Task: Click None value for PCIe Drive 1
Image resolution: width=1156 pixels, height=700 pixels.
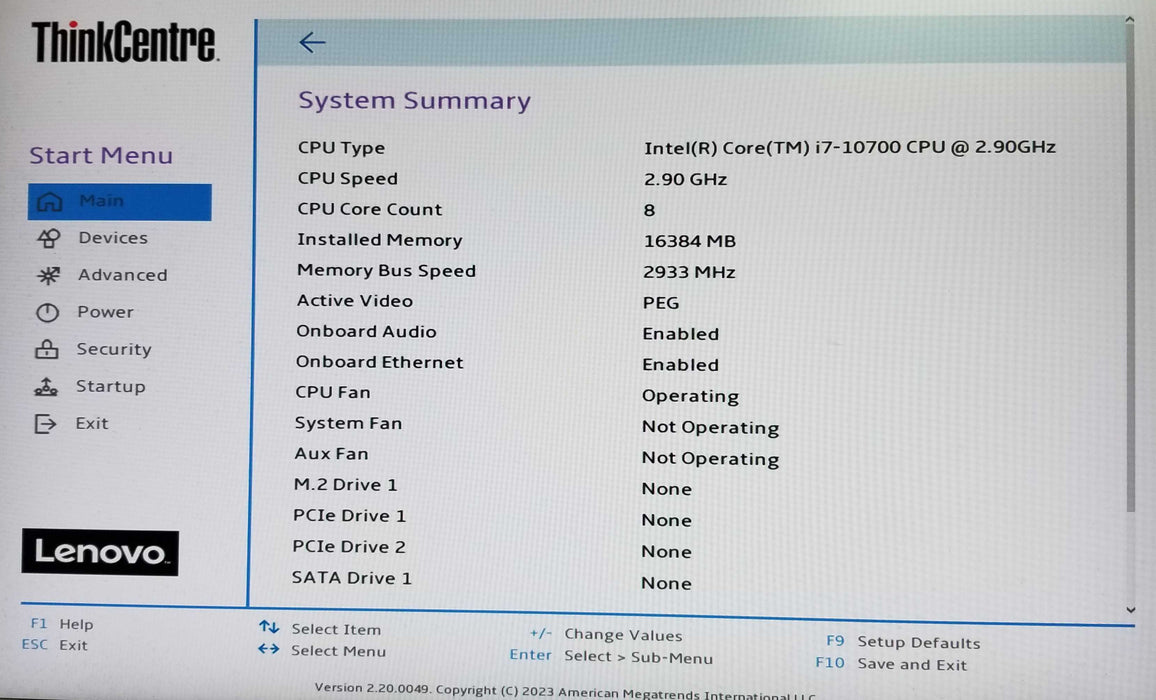Action: point(666,520)
